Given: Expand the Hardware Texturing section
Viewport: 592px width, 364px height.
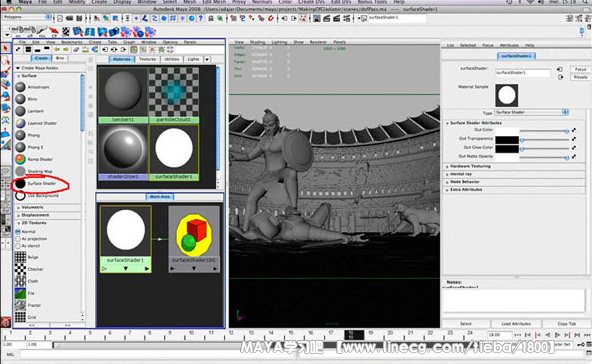Looking at the screenshot, I should (x=447, y=167).
